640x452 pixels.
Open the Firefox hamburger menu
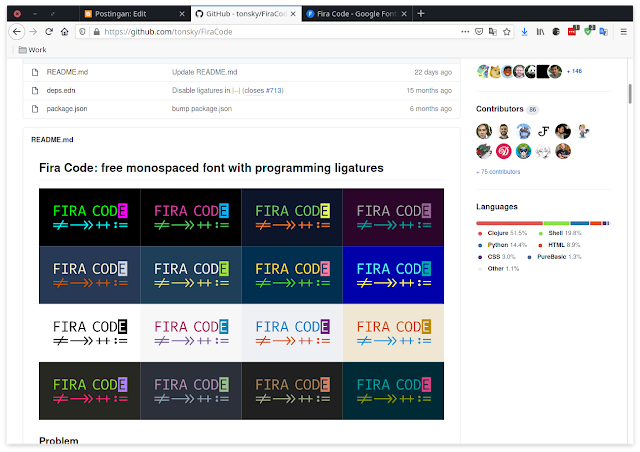623,32
